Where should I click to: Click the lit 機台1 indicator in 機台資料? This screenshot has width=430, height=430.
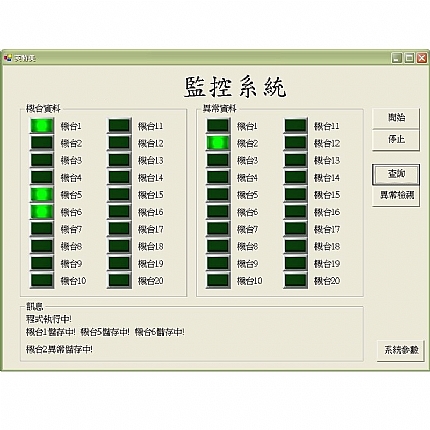coord(42,126)
